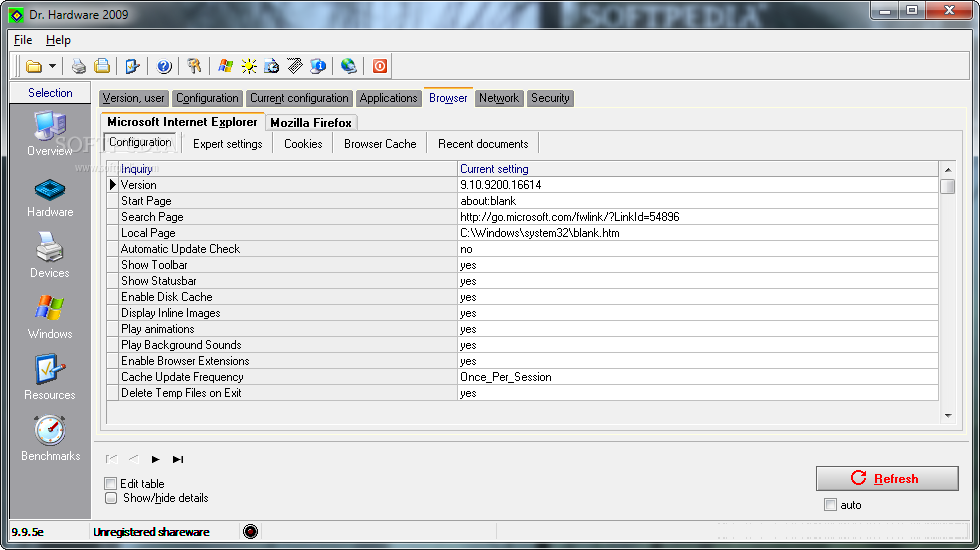Open Devices in the Selection sidebar
980x550 pixels.
click(50, 256)
